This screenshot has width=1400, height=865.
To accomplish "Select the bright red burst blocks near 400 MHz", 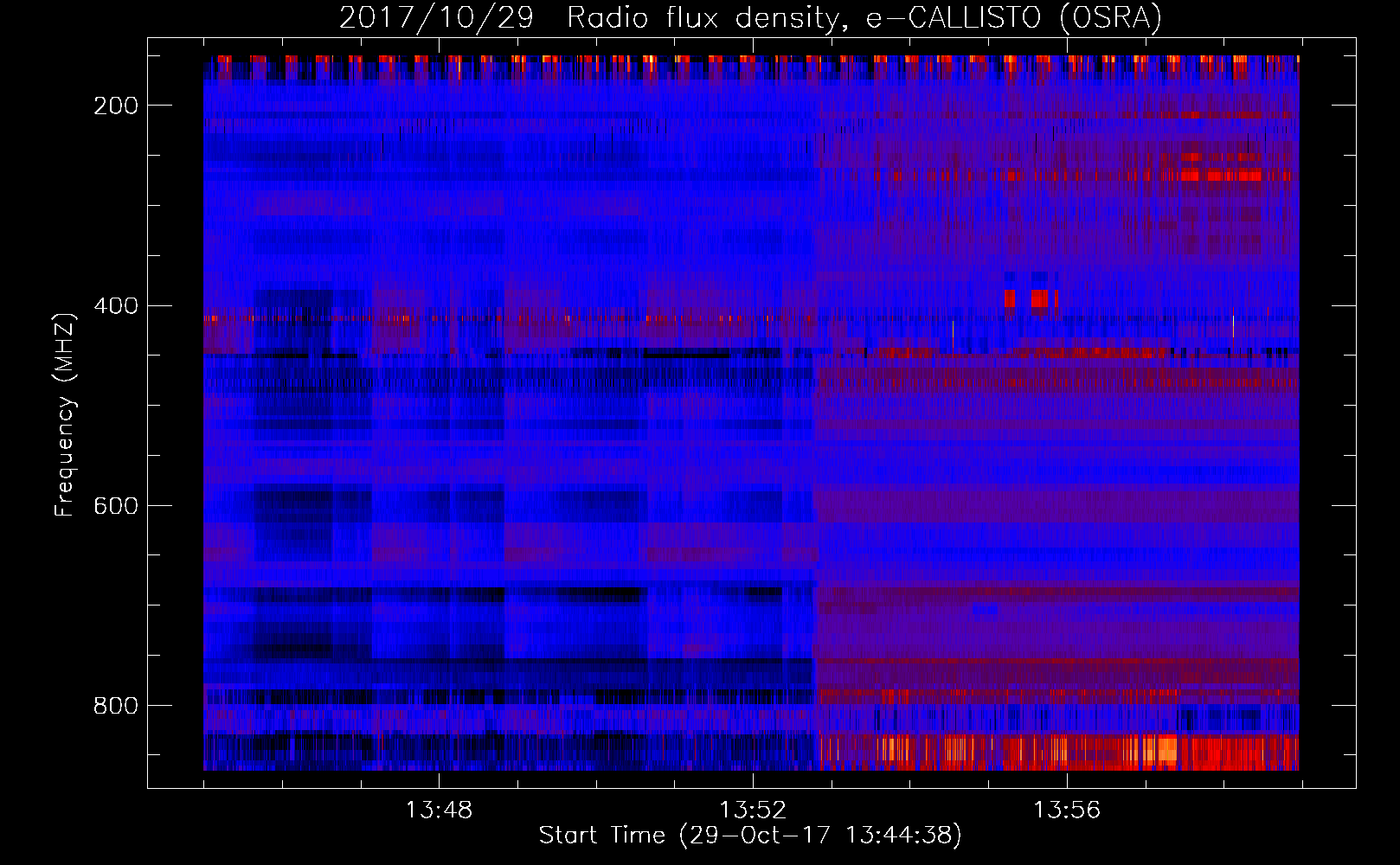I will 1031,299.
